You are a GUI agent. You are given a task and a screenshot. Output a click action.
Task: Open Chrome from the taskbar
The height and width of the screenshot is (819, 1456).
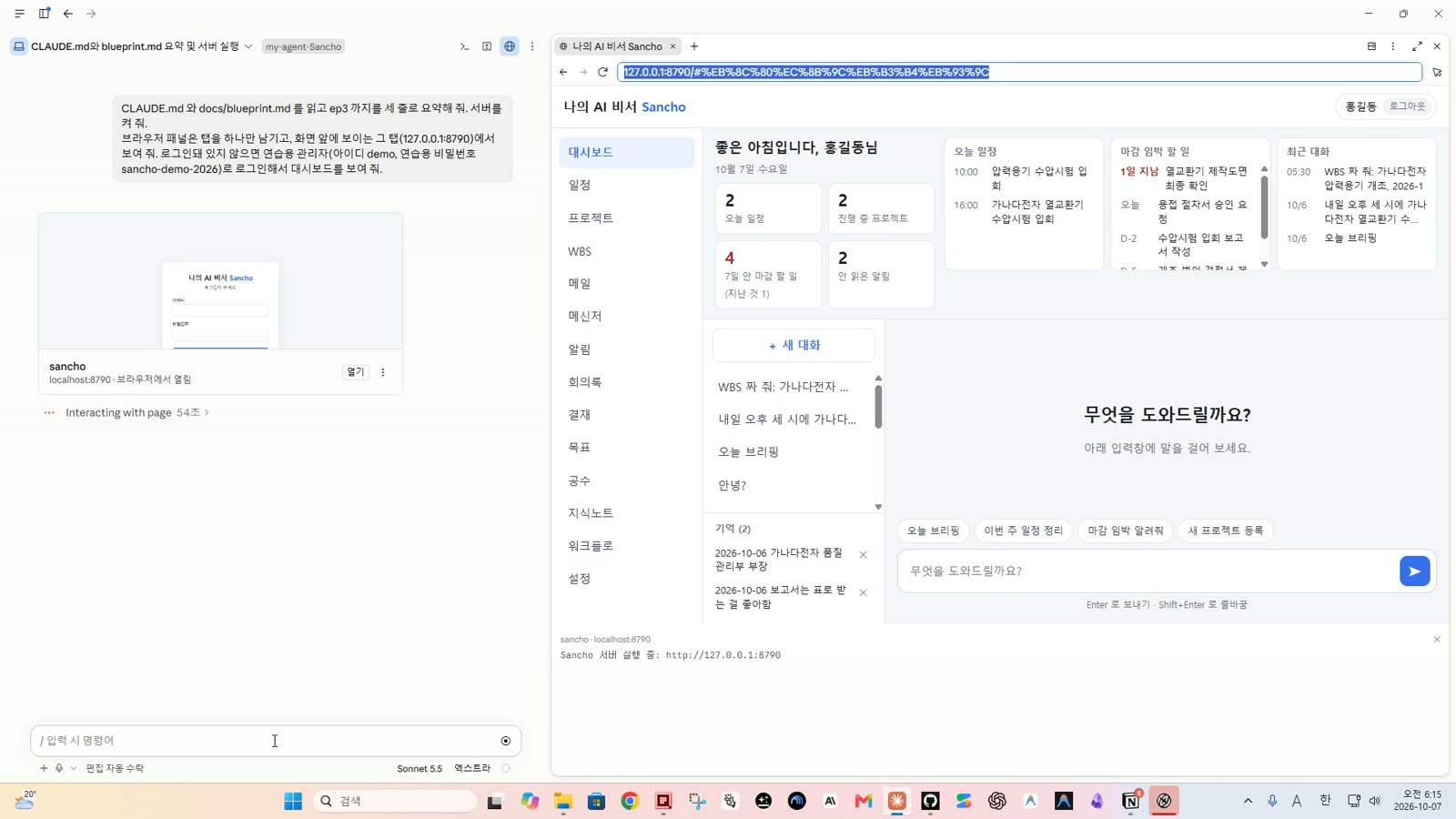(630, 801)
